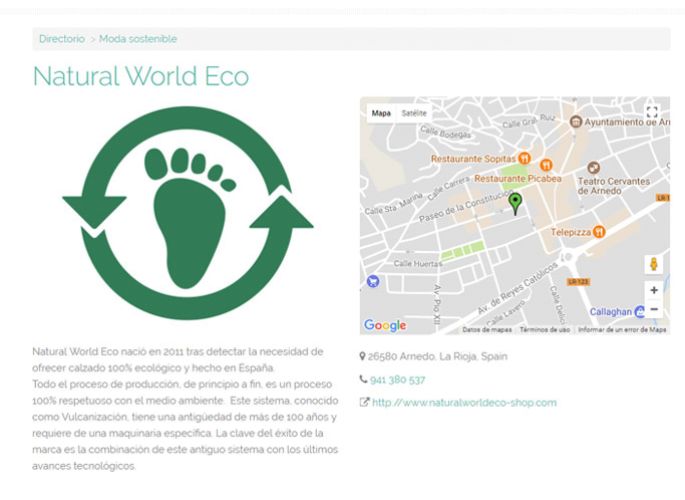Click the Calle Huertas street label

[418, 263]
